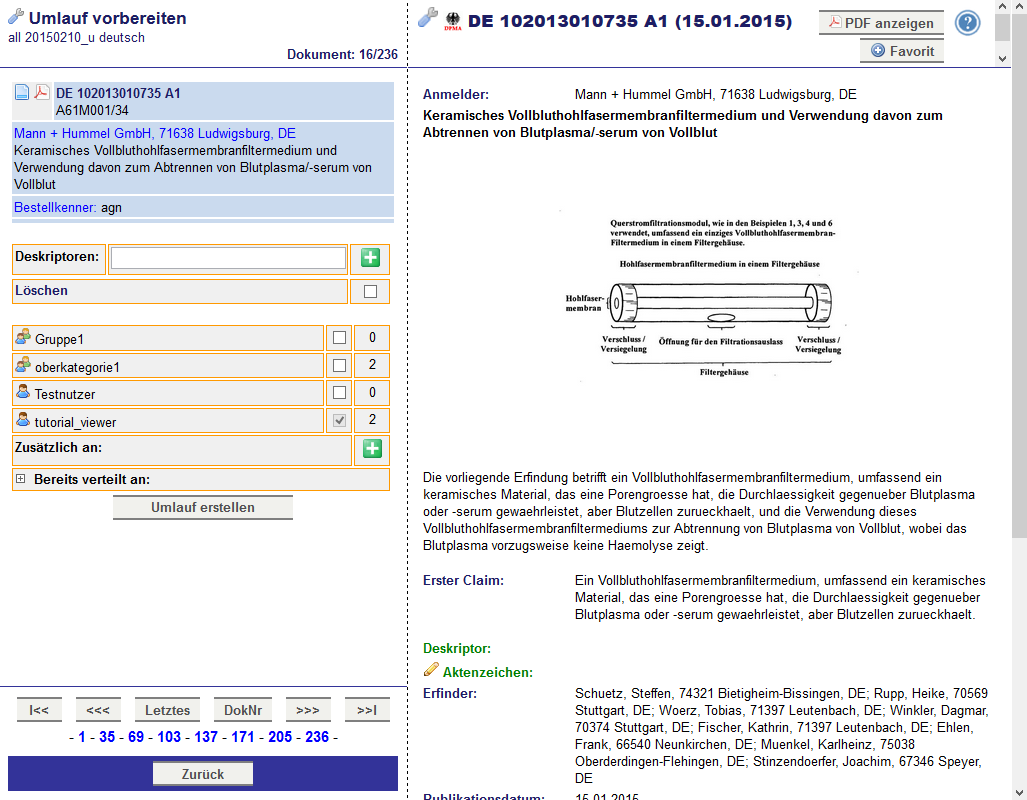This screenshot has height=800, width=1027.
Task: Open the Mann + Hummel GmbH applicant link
Action: (x=155, y=134)
